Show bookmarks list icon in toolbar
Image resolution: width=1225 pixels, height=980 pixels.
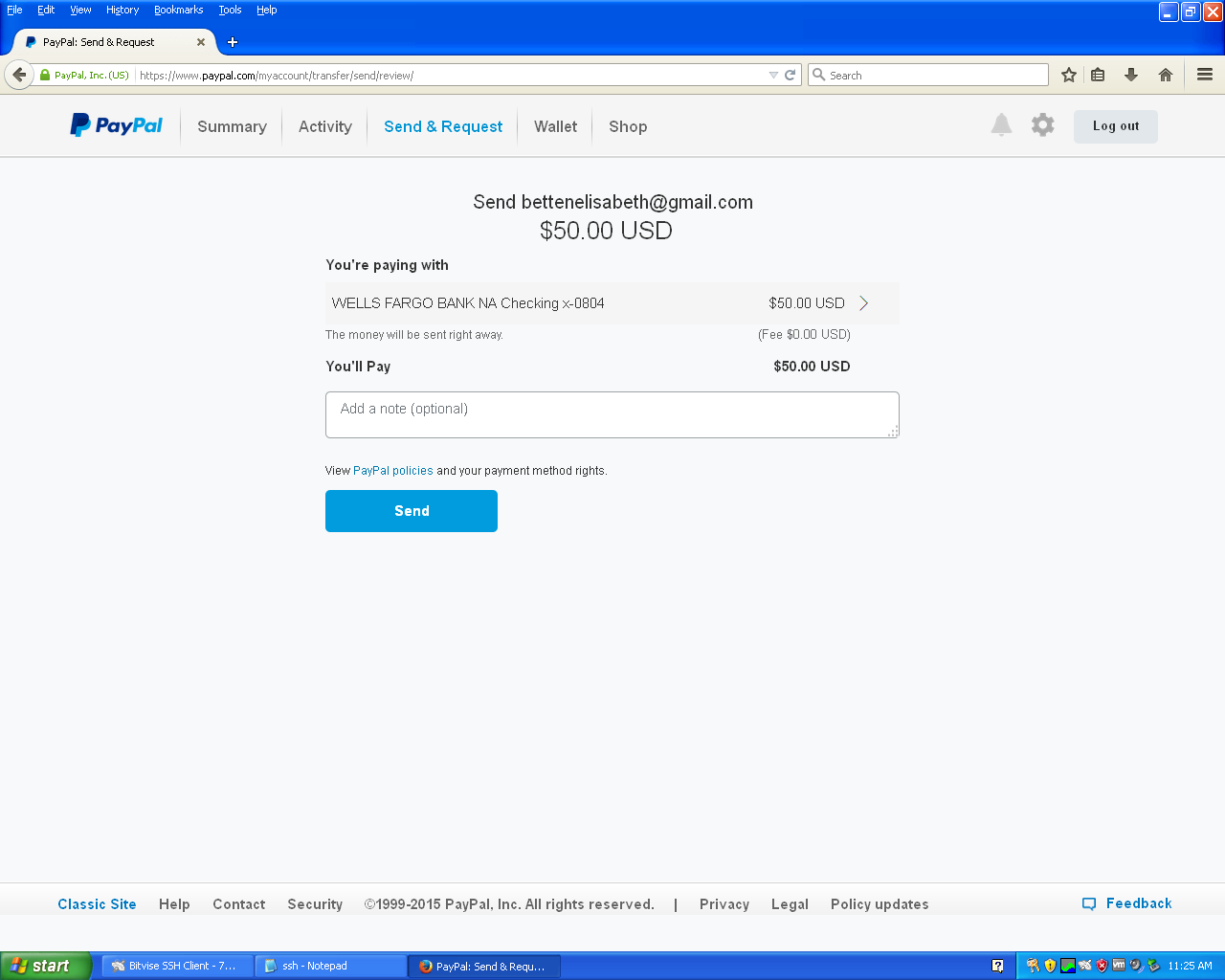pos(1099,75)
